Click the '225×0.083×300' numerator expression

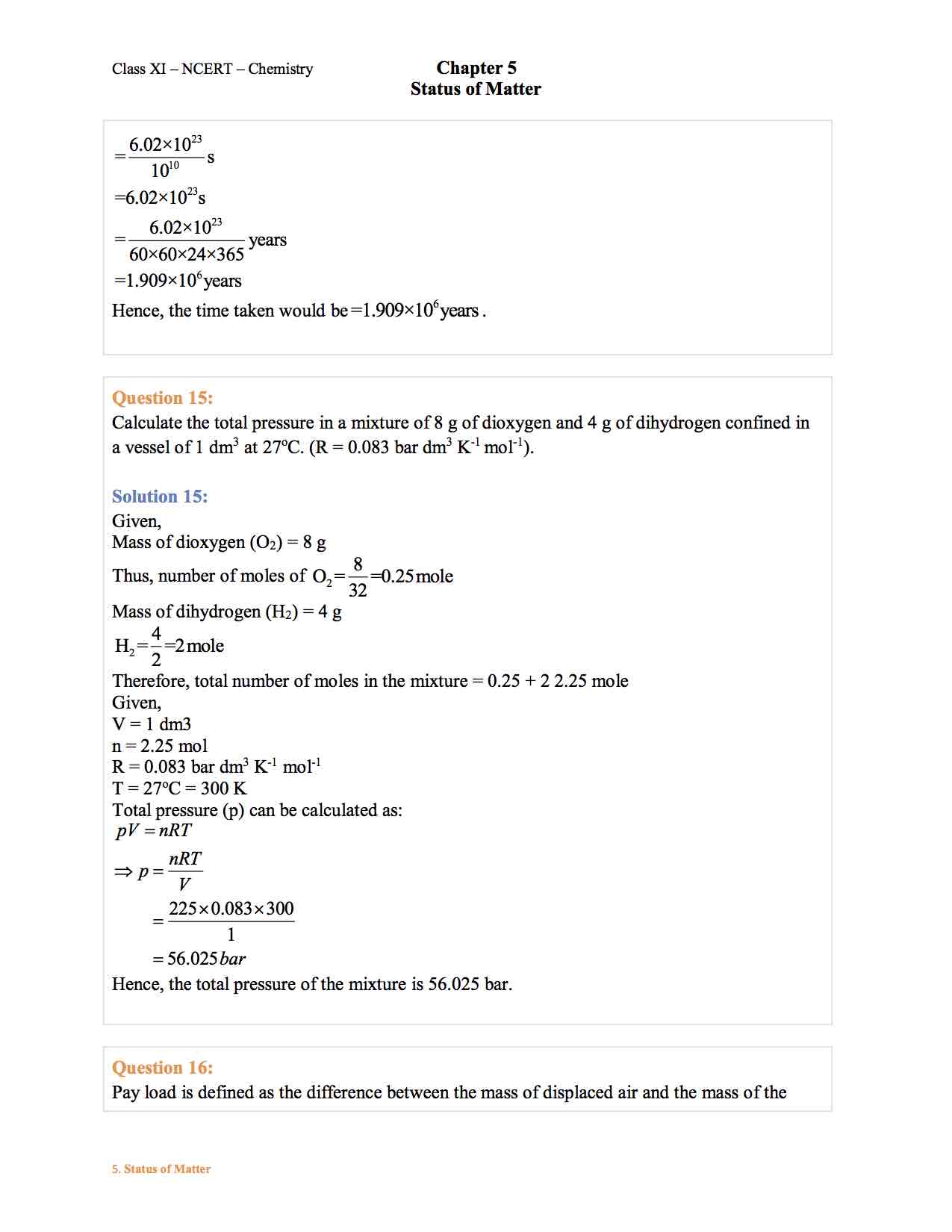pos(231,909)
